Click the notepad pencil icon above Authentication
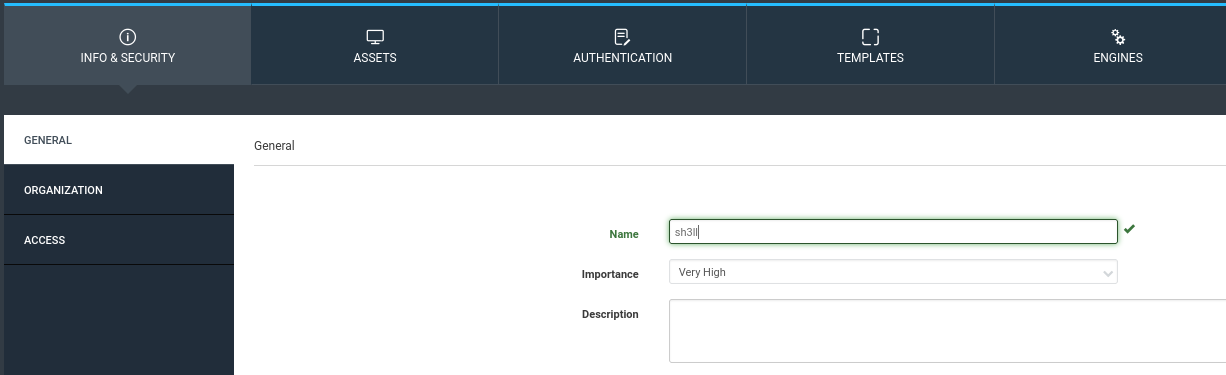This screenshot has height=375, width=1226. point(622,37)
